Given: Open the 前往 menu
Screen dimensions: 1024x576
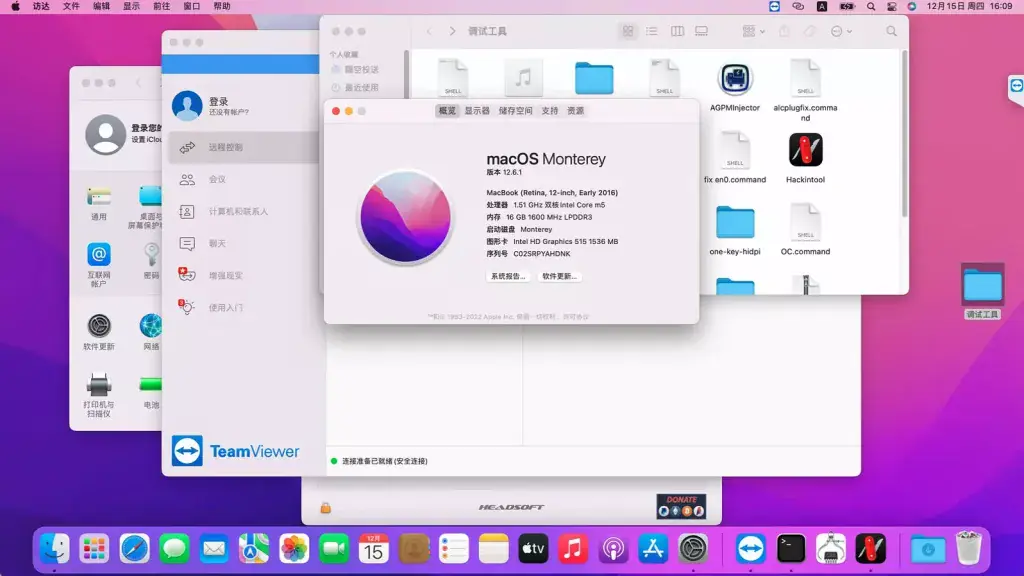Looking at the screenshot, I should pos(161,6).
